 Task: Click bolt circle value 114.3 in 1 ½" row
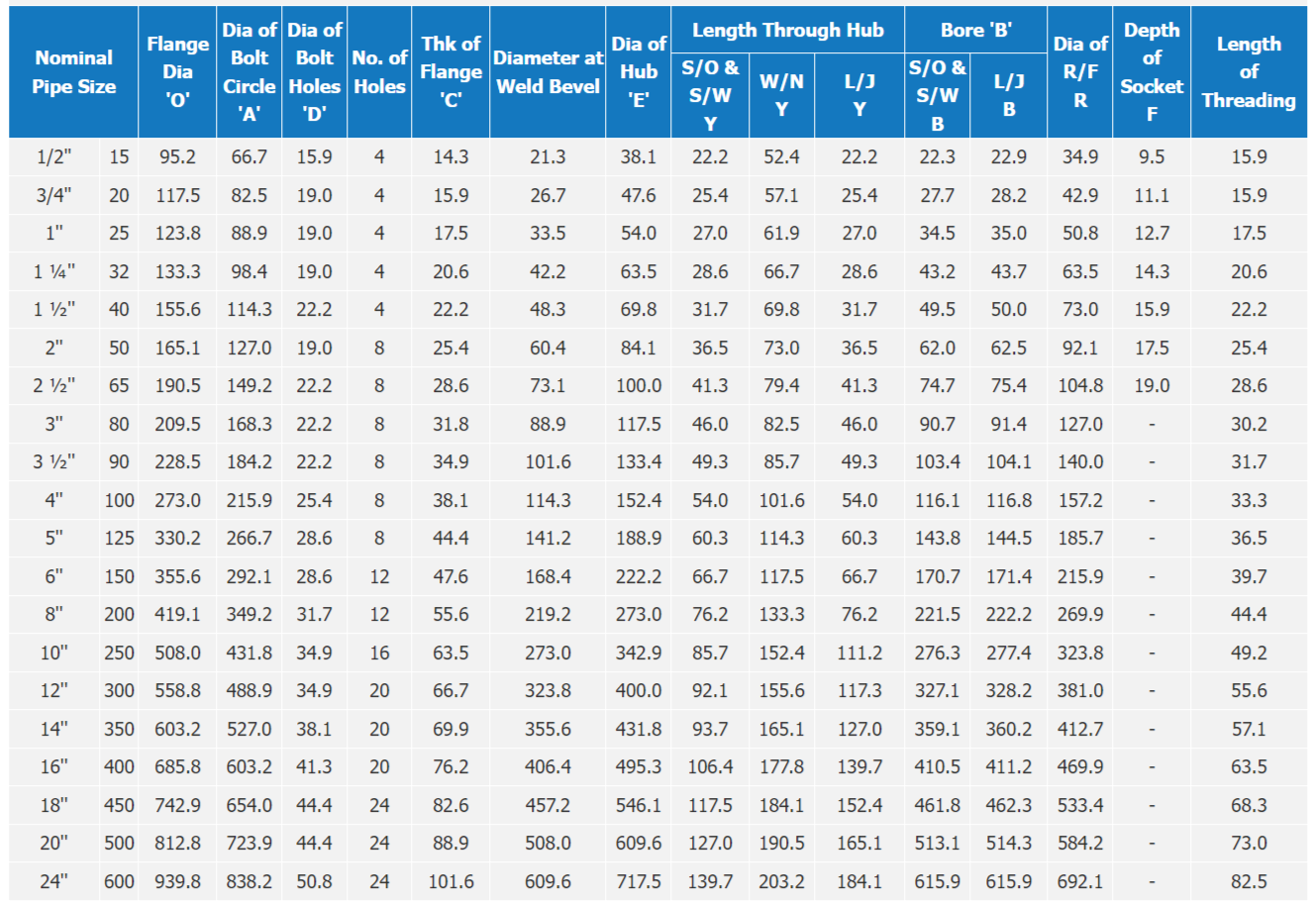coord(250,310)
